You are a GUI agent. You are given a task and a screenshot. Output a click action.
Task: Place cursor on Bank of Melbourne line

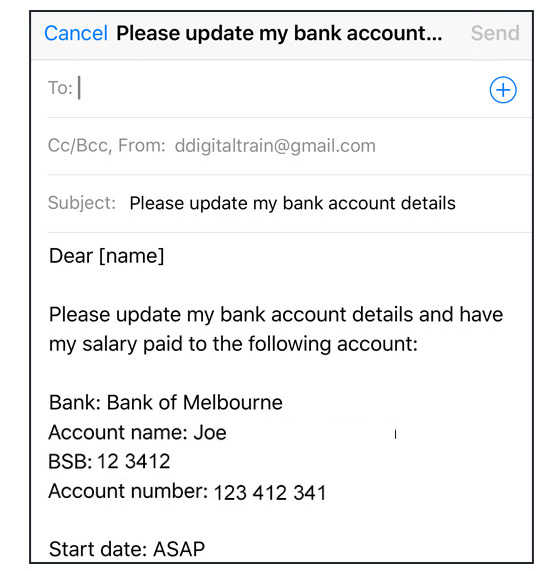point(166,402)
